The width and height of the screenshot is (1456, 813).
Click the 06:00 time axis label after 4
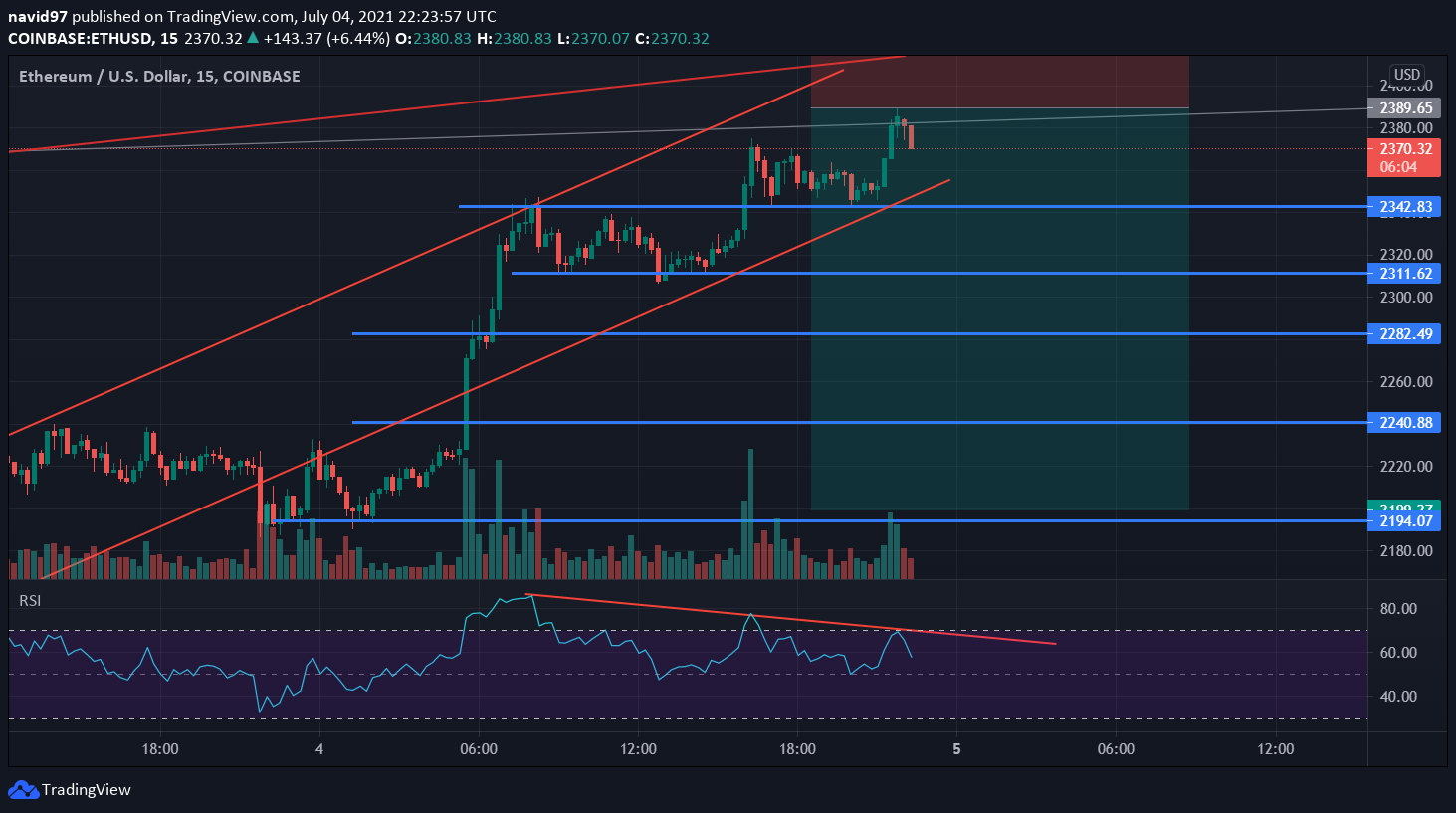pyautogui.click(x=479, y=748)
